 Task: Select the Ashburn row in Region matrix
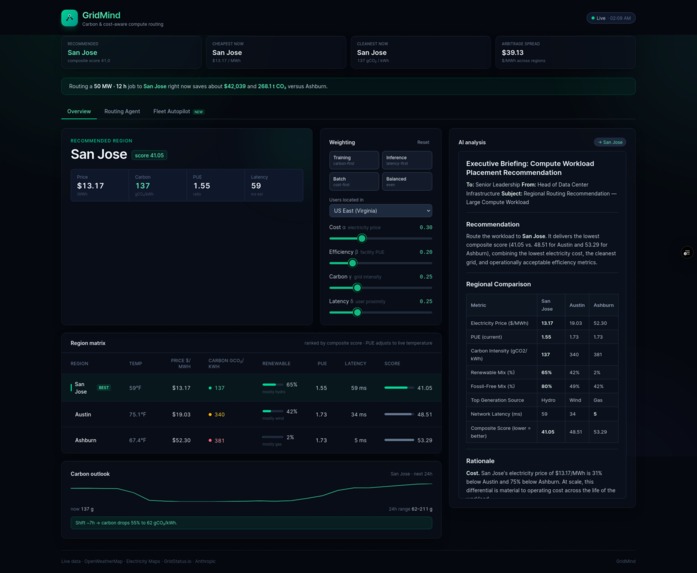coord(251,440)
